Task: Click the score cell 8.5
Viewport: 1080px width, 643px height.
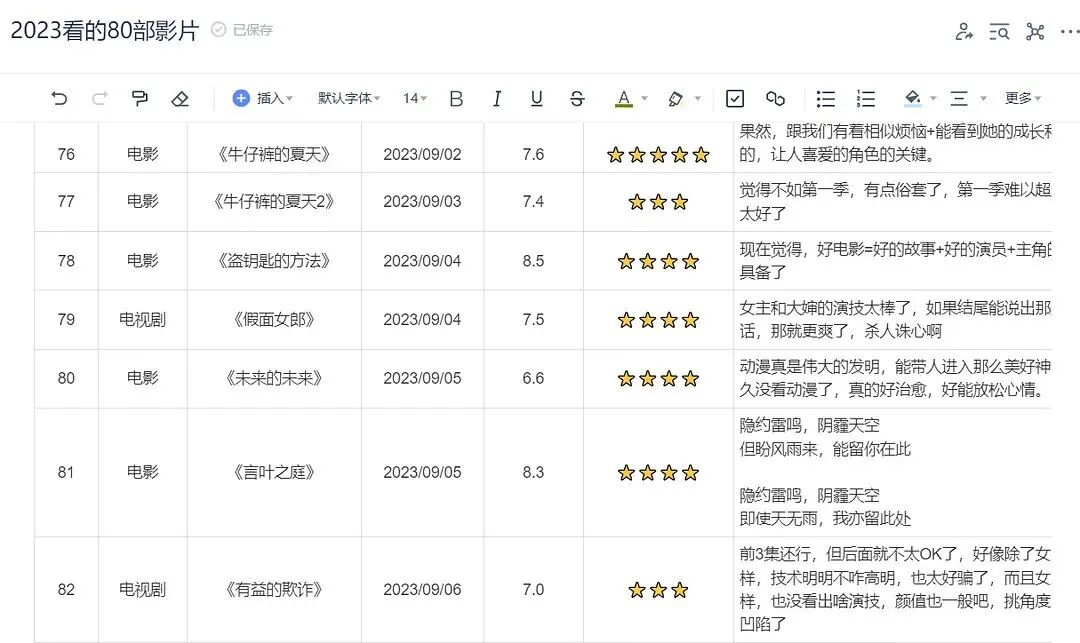Action: pyautogui.click(x=533, y=261)
